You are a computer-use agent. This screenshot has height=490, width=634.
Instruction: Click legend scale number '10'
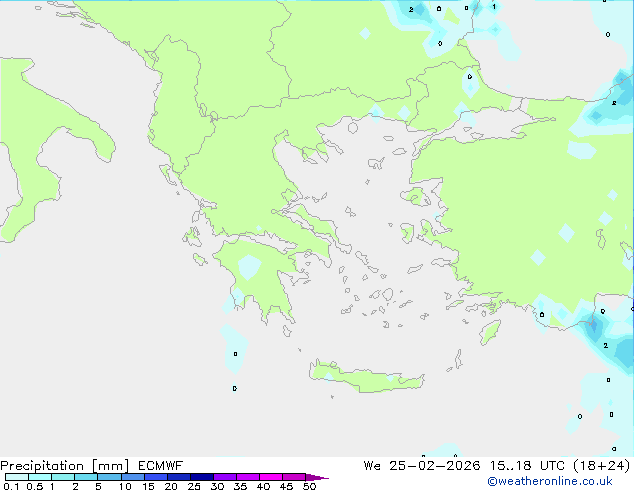point(125,486)
